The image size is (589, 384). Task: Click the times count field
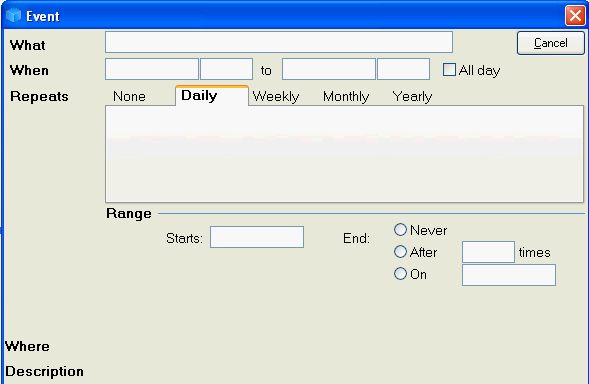488,252
